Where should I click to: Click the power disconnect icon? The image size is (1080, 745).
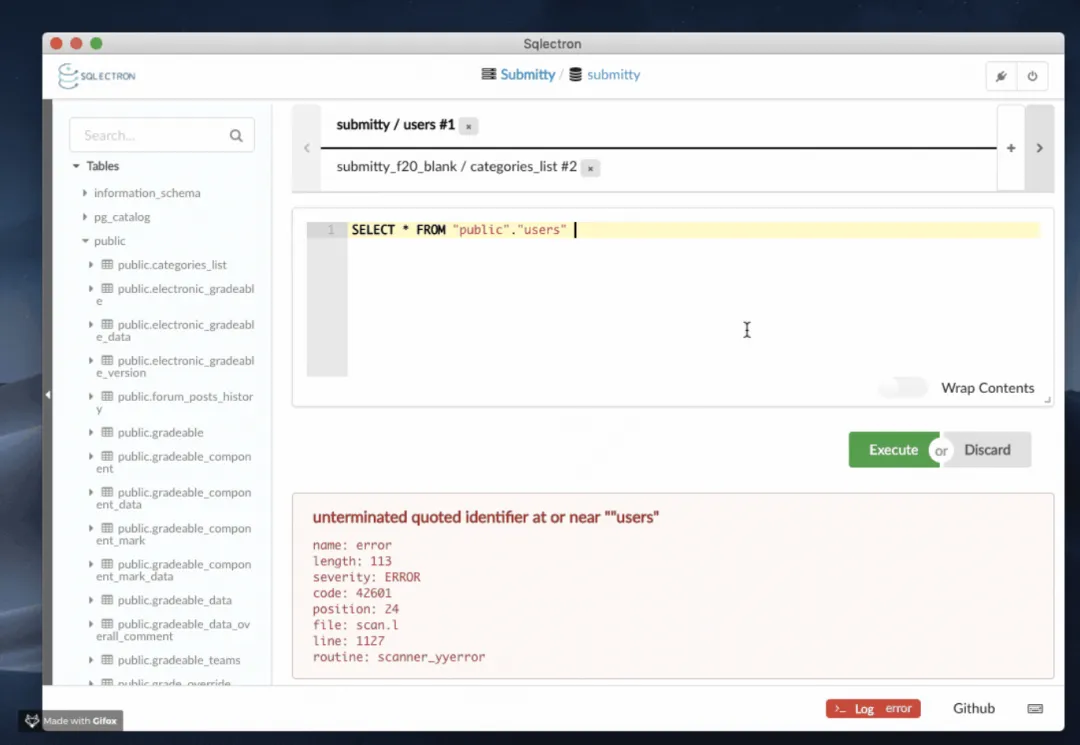point(1032,76)
